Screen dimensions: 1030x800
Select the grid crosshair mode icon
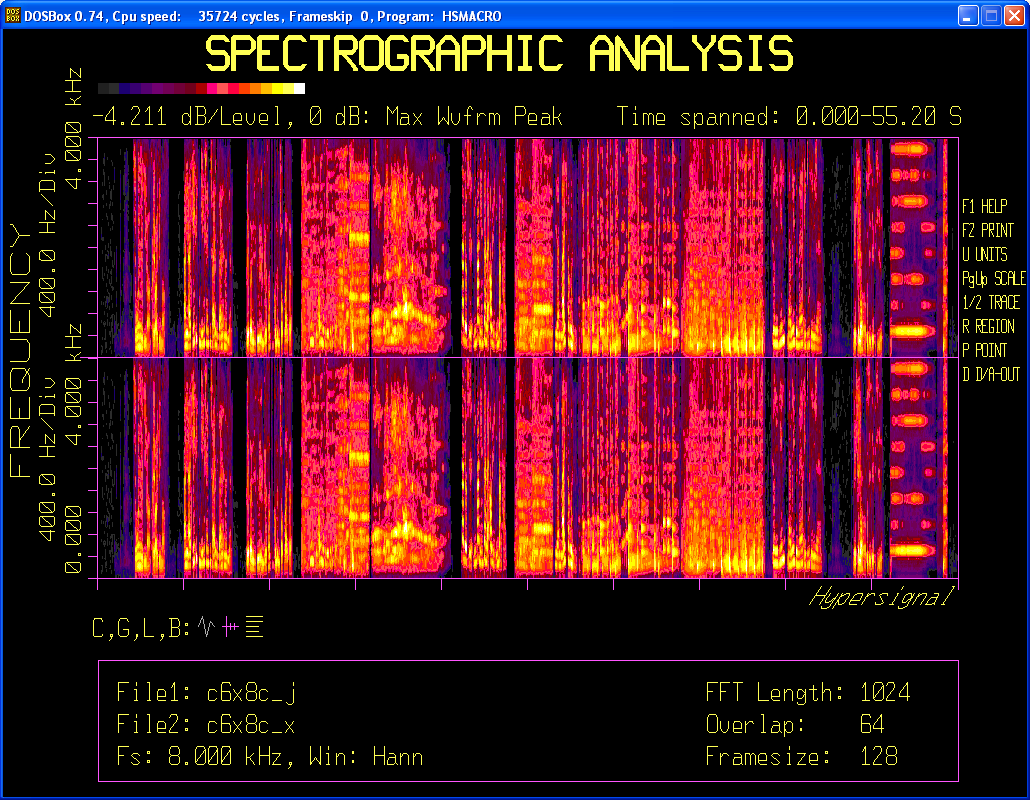(230, 627)
